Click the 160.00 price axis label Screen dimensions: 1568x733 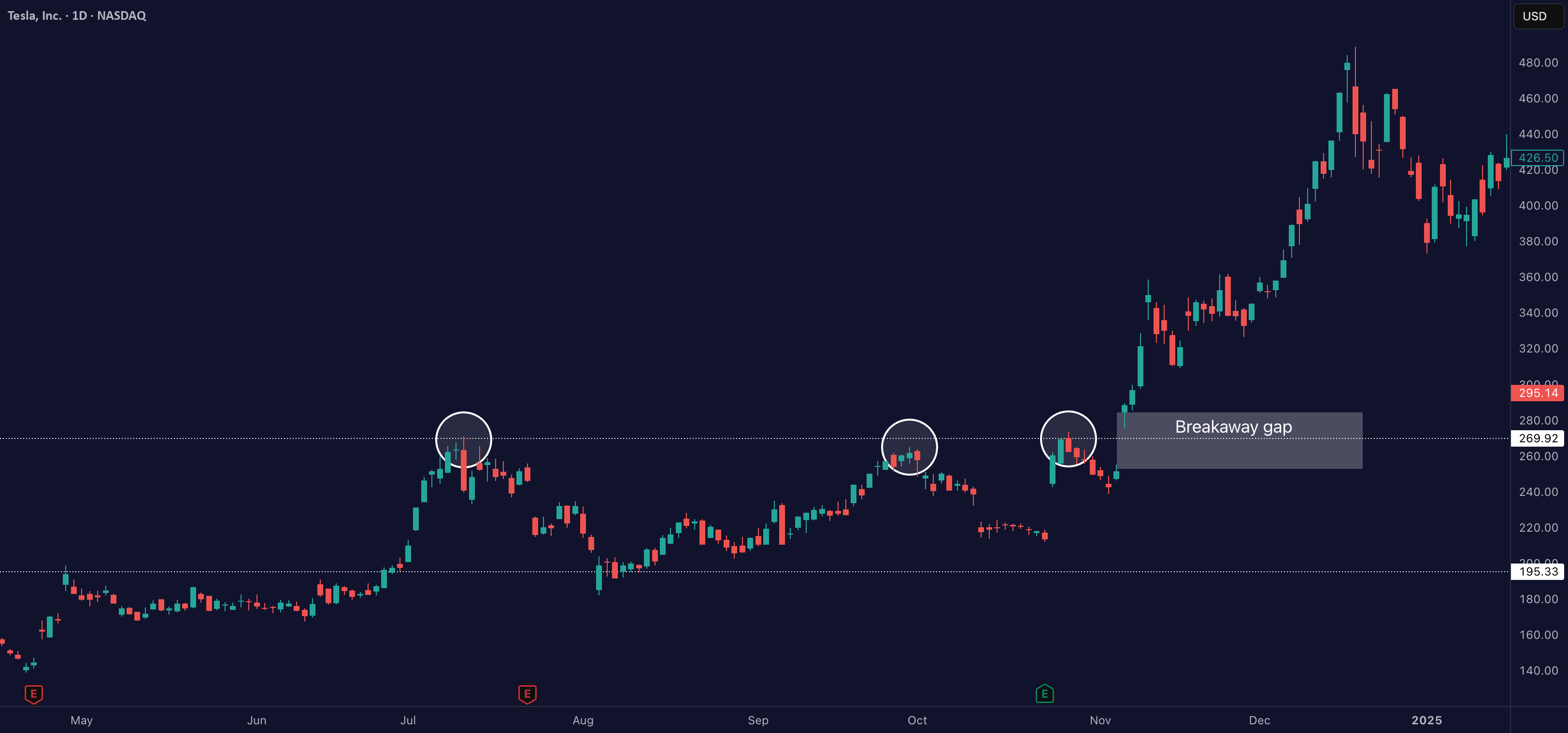pos(1538,635)
